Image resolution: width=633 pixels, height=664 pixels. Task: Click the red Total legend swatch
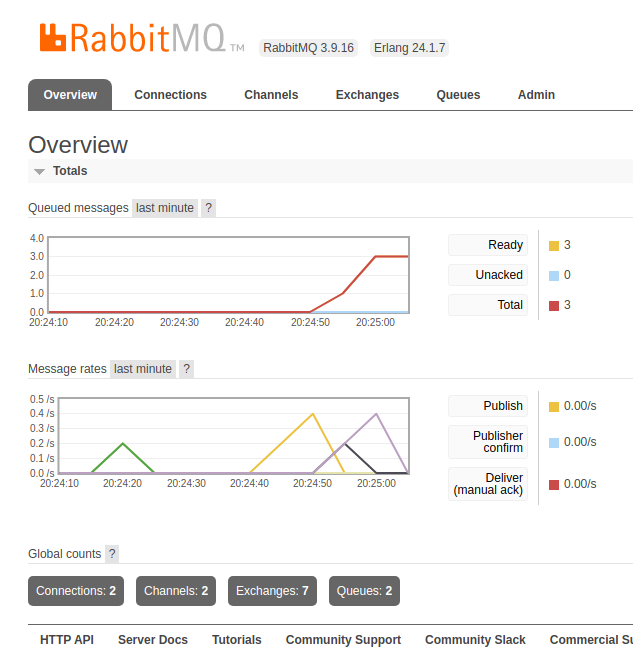point(554,306)
